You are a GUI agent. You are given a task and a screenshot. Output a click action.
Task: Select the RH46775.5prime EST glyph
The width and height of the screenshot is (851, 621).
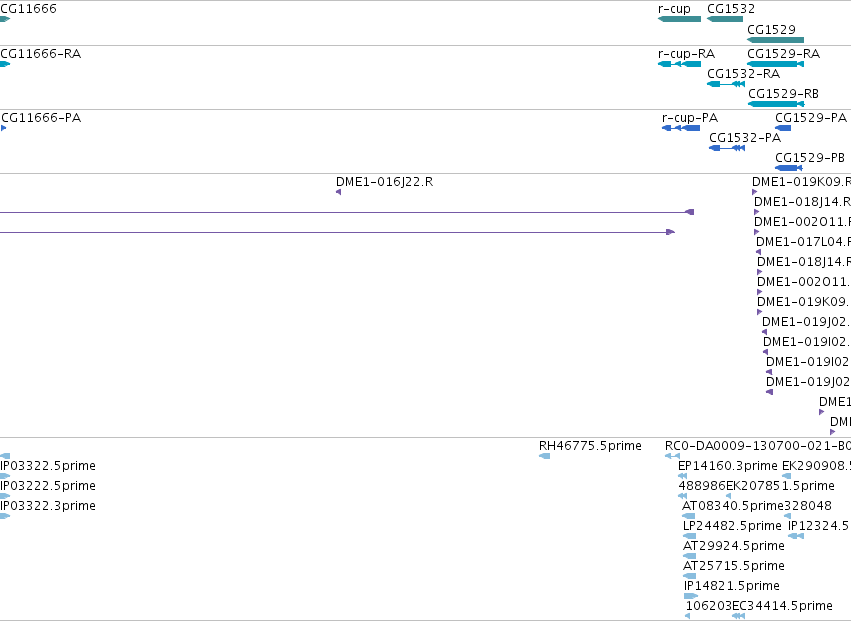[x=544, y=456]
